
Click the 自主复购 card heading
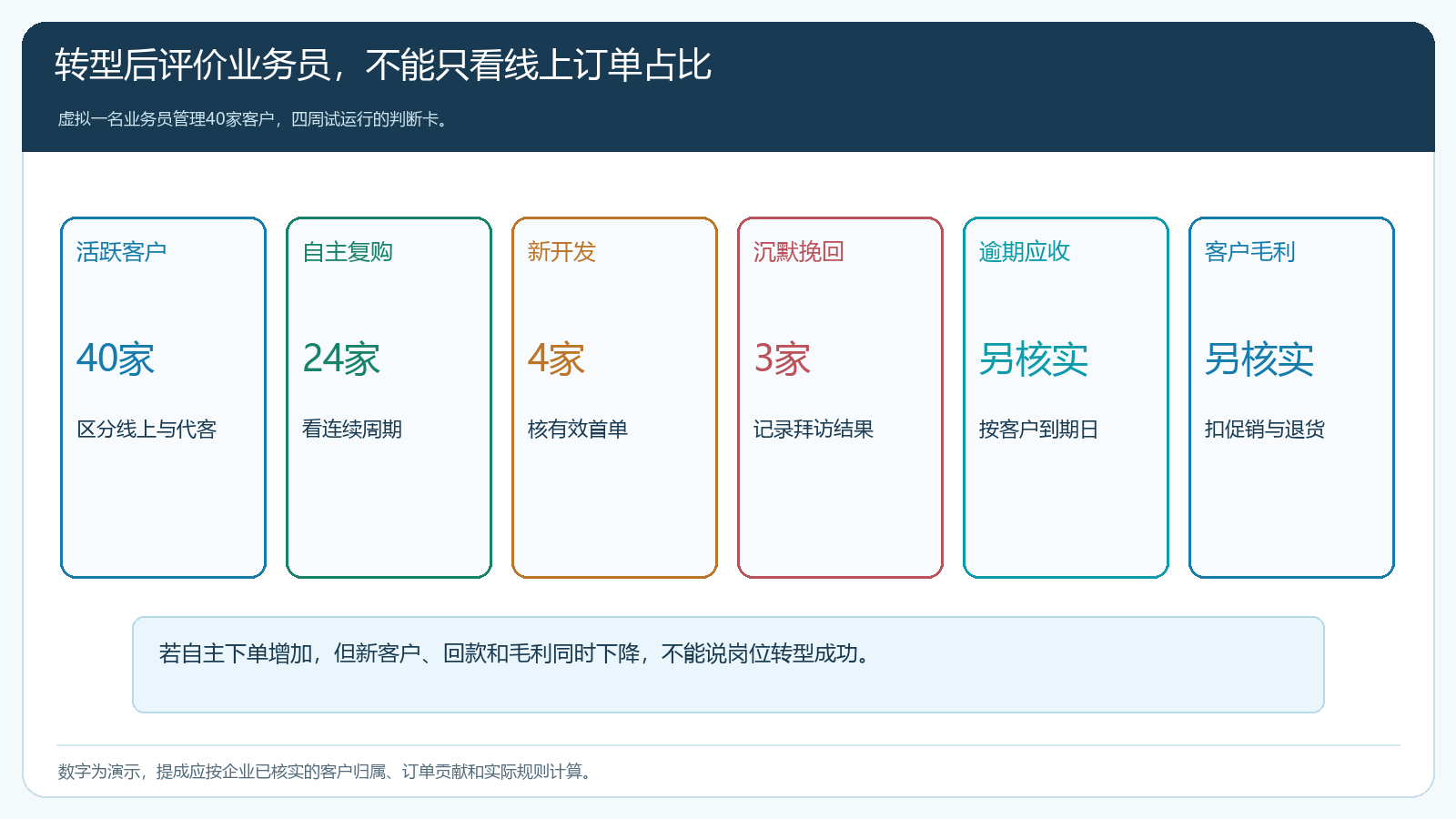[x=348, y=252]
